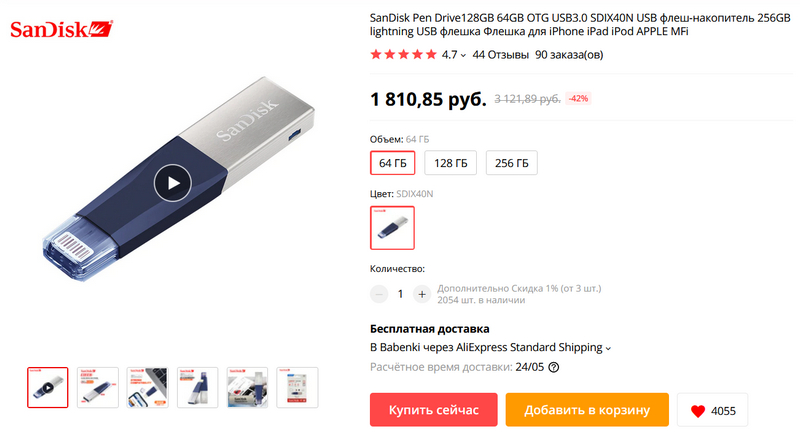This screenshot has height=439, width=800.
Task: Select the 256 ГБ capacity option
Action: [511, 163]
